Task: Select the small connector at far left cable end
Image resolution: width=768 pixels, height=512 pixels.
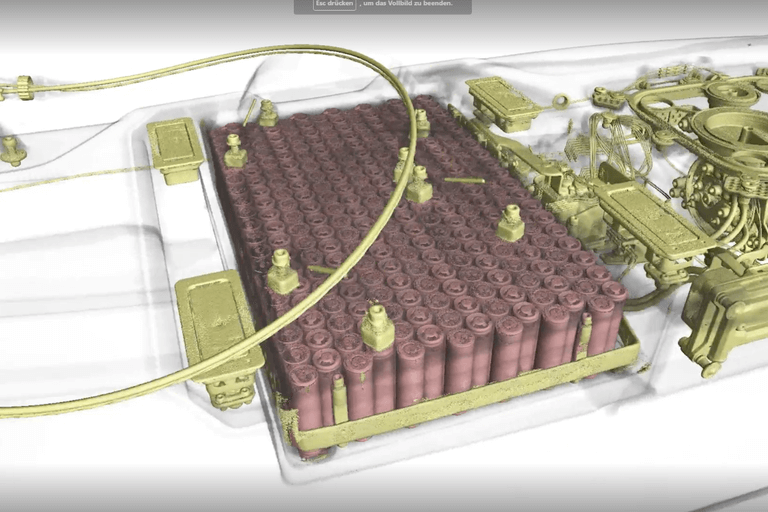Action: click(16, 89)
